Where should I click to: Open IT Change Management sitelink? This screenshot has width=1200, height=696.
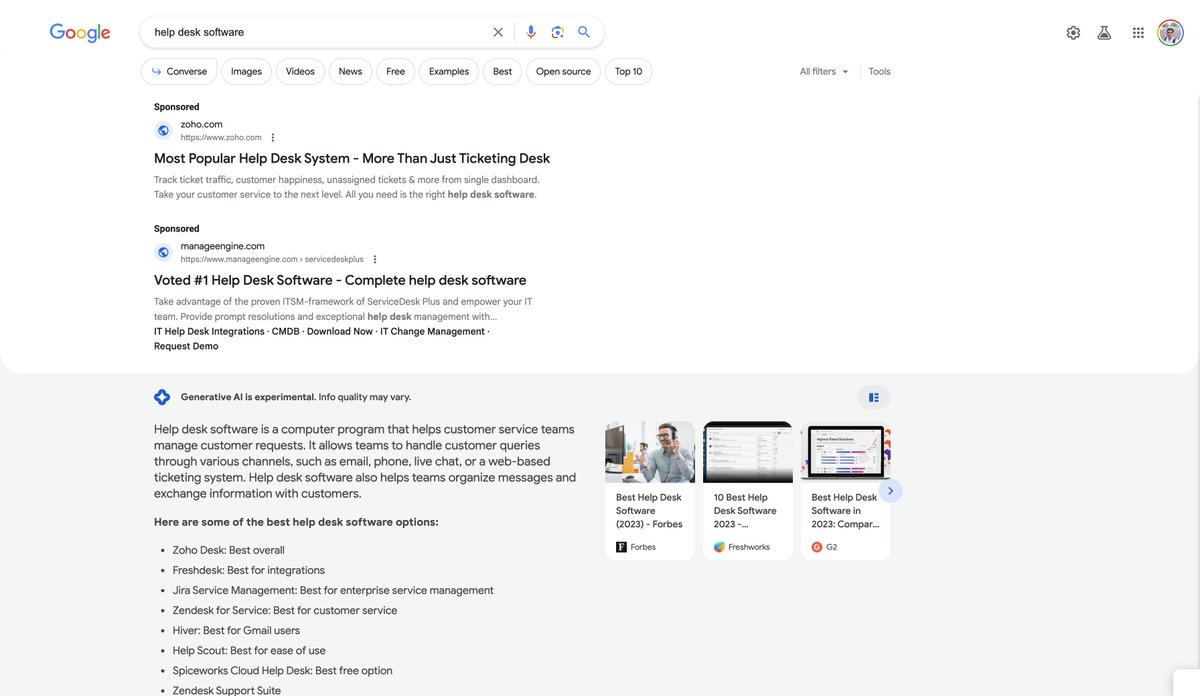coord(432,332)
